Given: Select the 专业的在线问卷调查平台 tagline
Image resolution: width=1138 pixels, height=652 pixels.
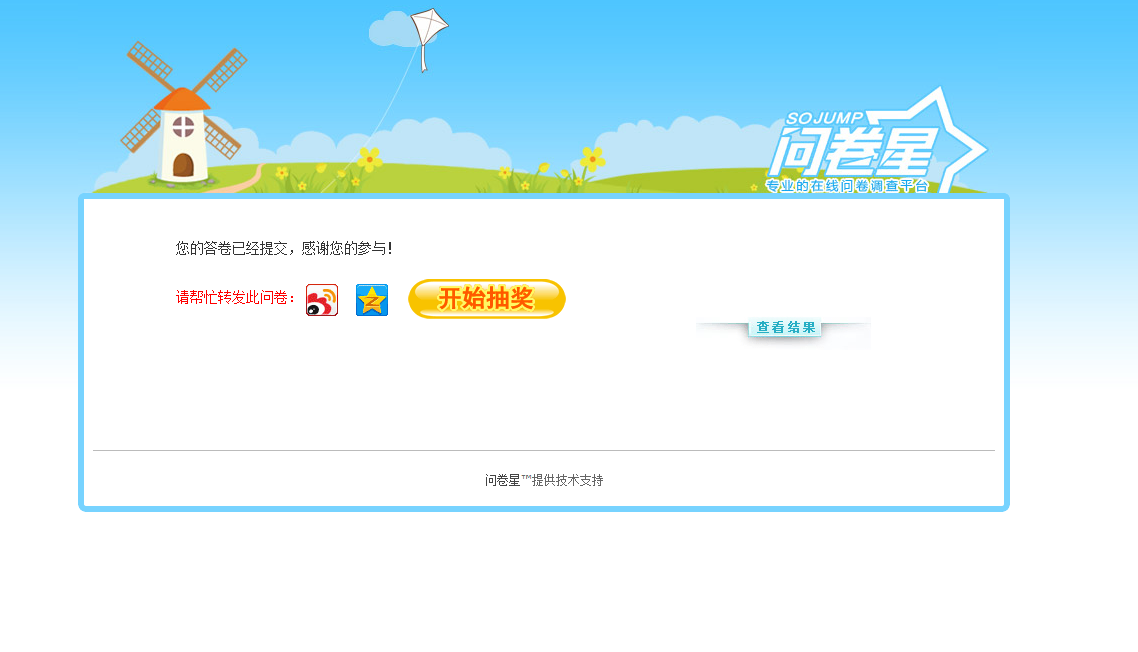Looking at the screenshot, I should (x=846, y=186).
